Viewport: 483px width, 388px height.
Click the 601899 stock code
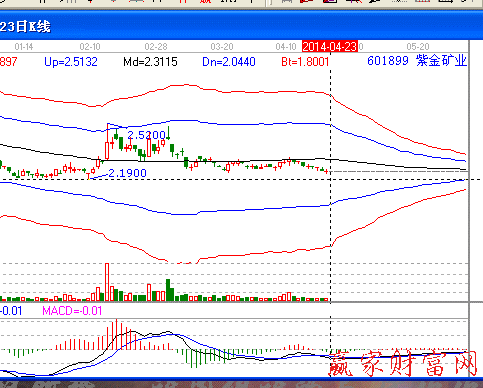point(388,61)
